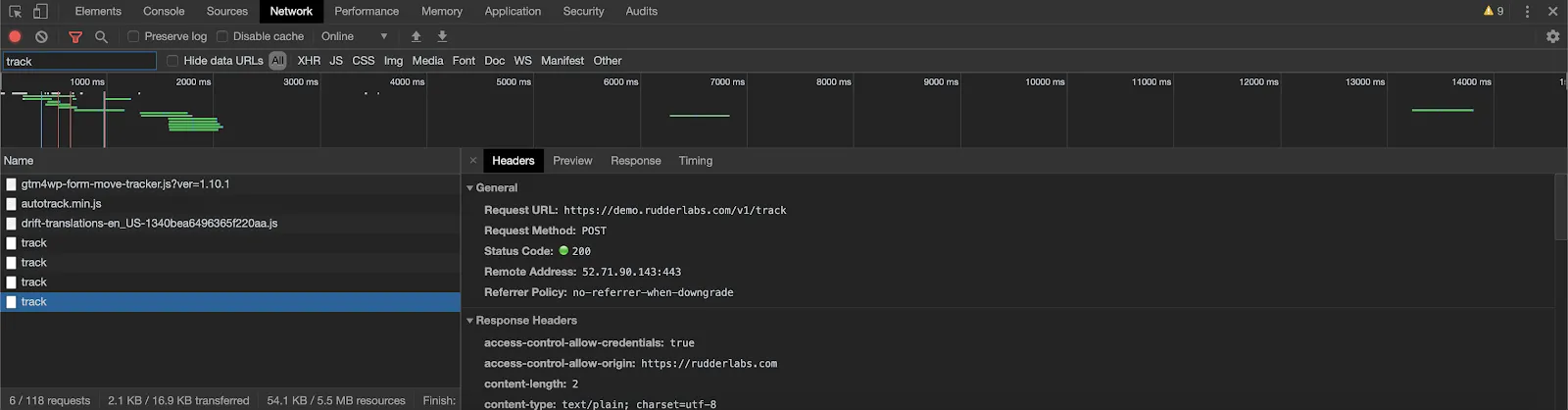The height and width of the screenshot is (410, 1568).
Task: Filter requests by Media
Action: [x=427, y=61]
